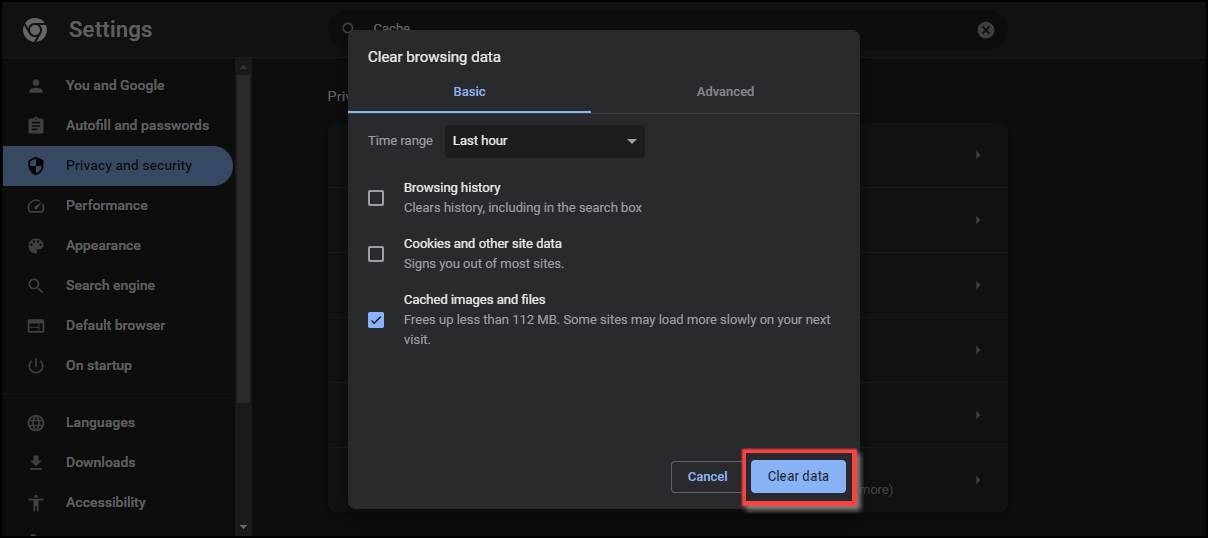
Task: Select the Appearance palette icon
Action: click(36, 246)
